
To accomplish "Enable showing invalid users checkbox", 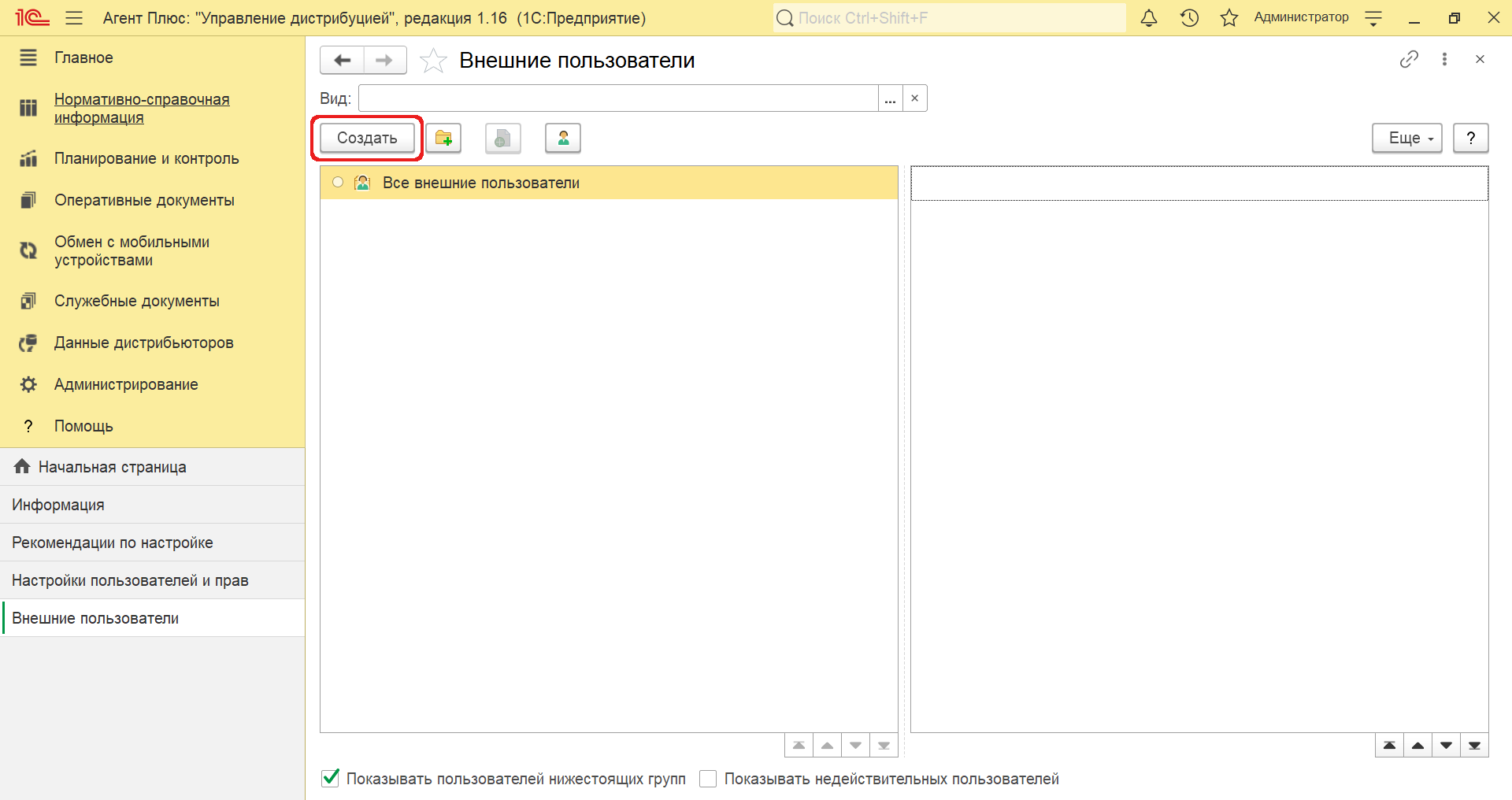I will pyautogui.click(x=708, y=779).
